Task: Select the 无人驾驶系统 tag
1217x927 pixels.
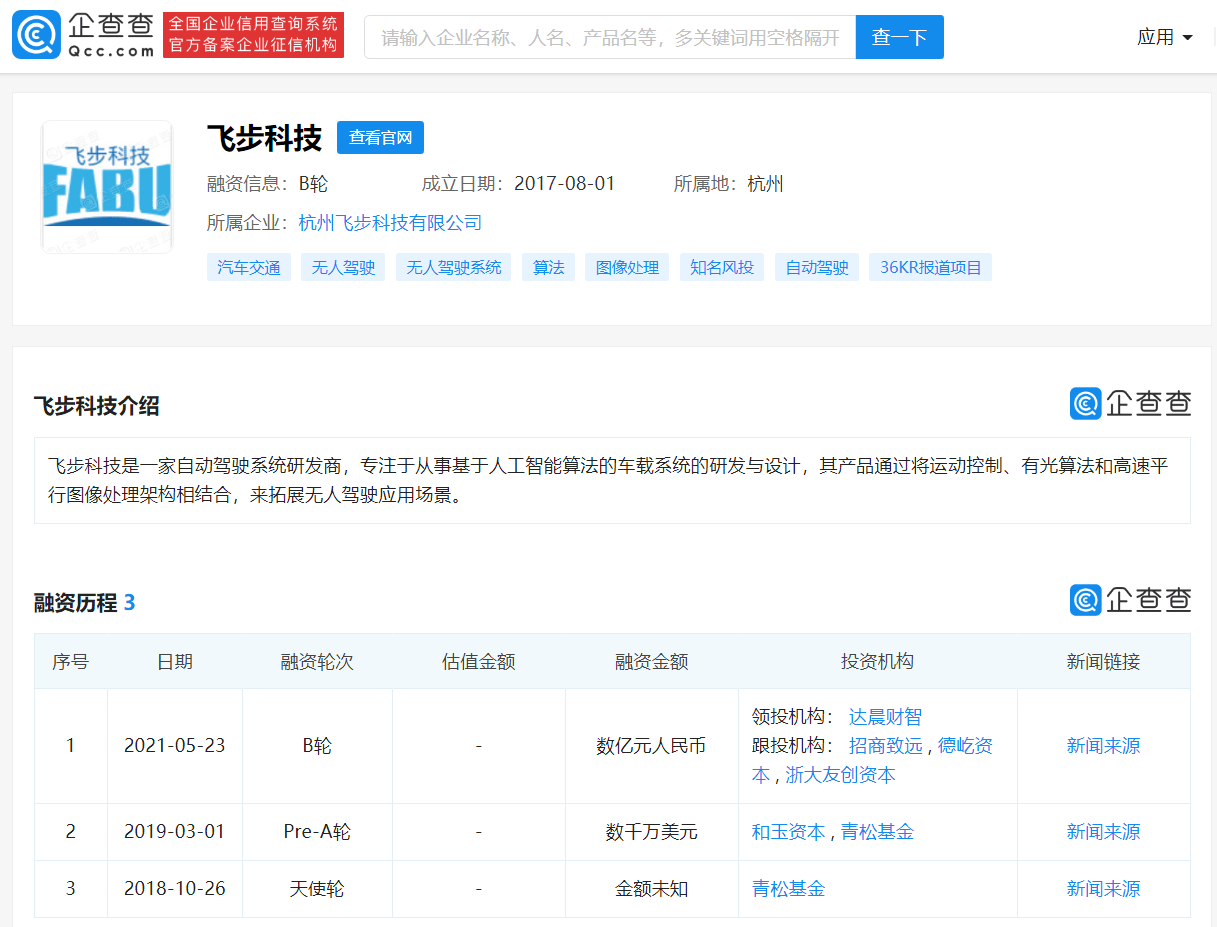Action: (x=453, y=267)
